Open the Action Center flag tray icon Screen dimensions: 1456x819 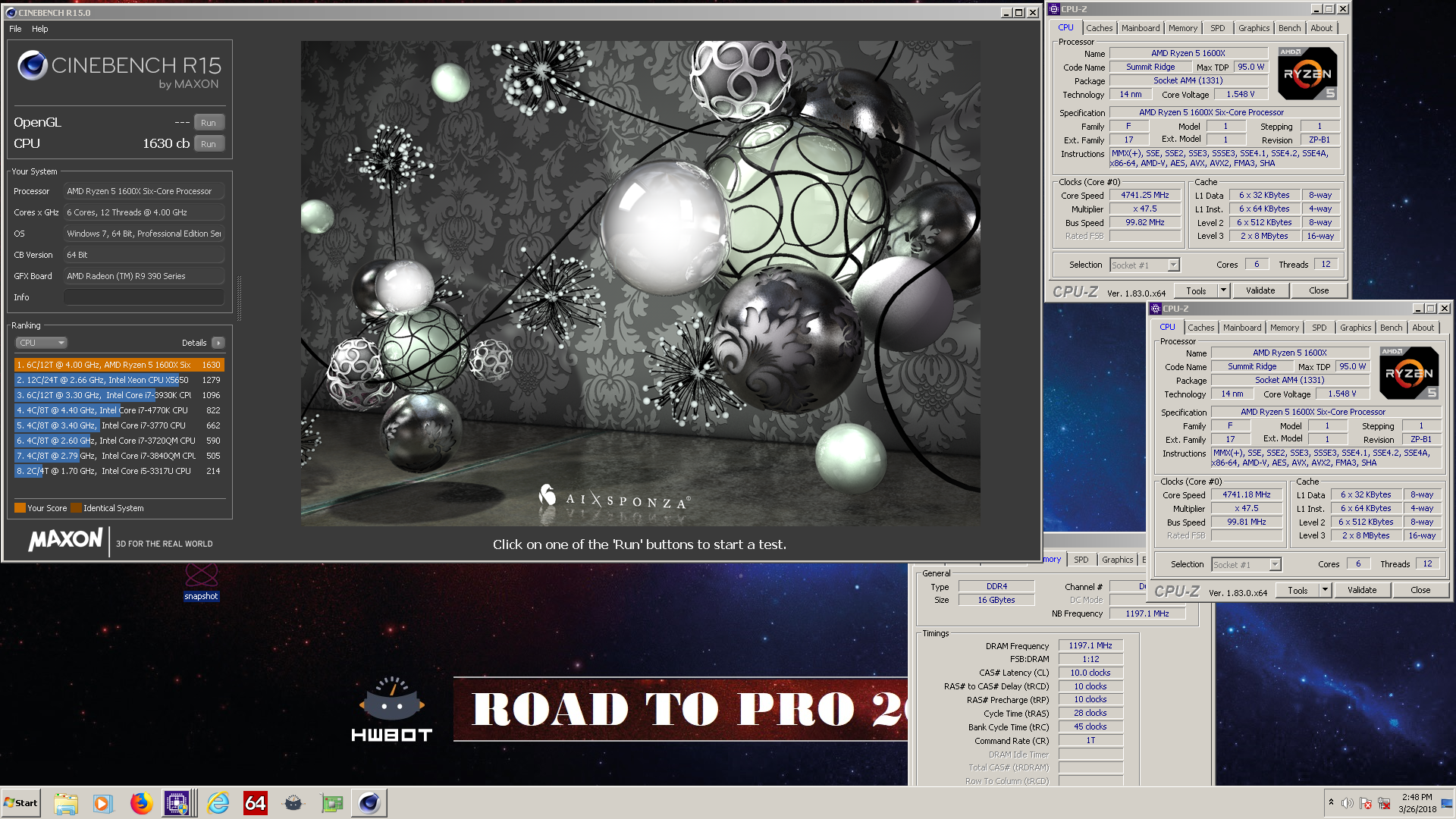1366,803
